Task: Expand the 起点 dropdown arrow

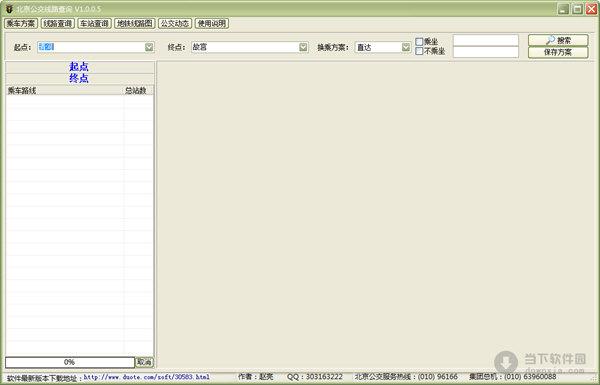Action: tap(149, 47)
